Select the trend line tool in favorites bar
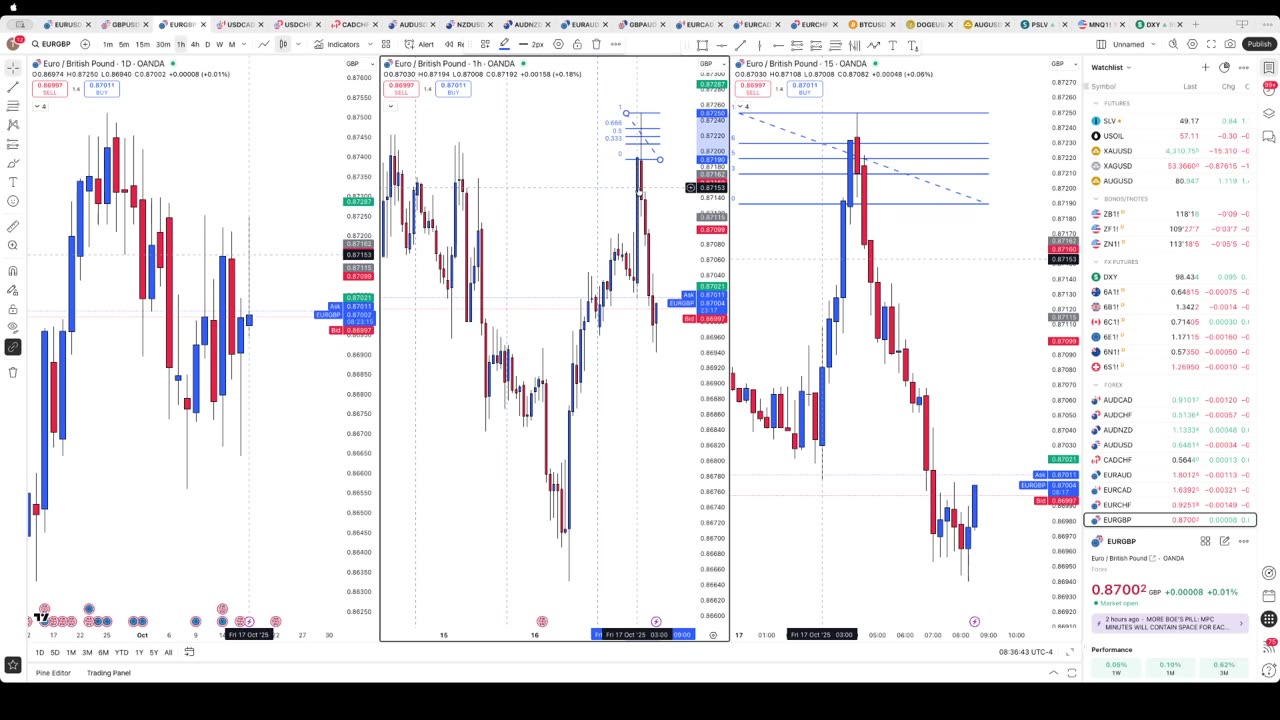 tap(740, 45)
